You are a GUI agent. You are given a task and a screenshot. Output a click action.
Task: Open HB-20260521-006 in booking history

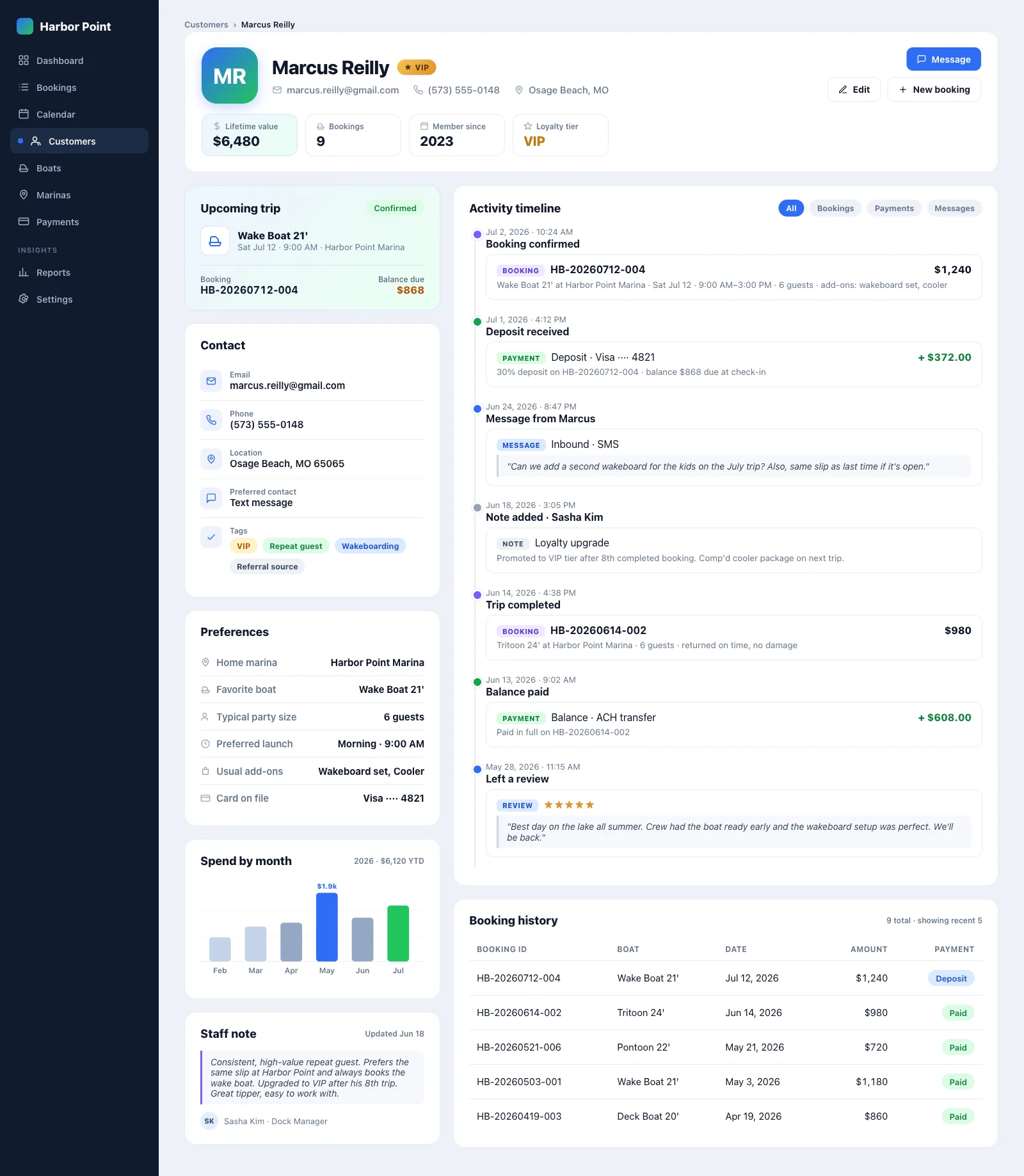tap(519, 1047)
